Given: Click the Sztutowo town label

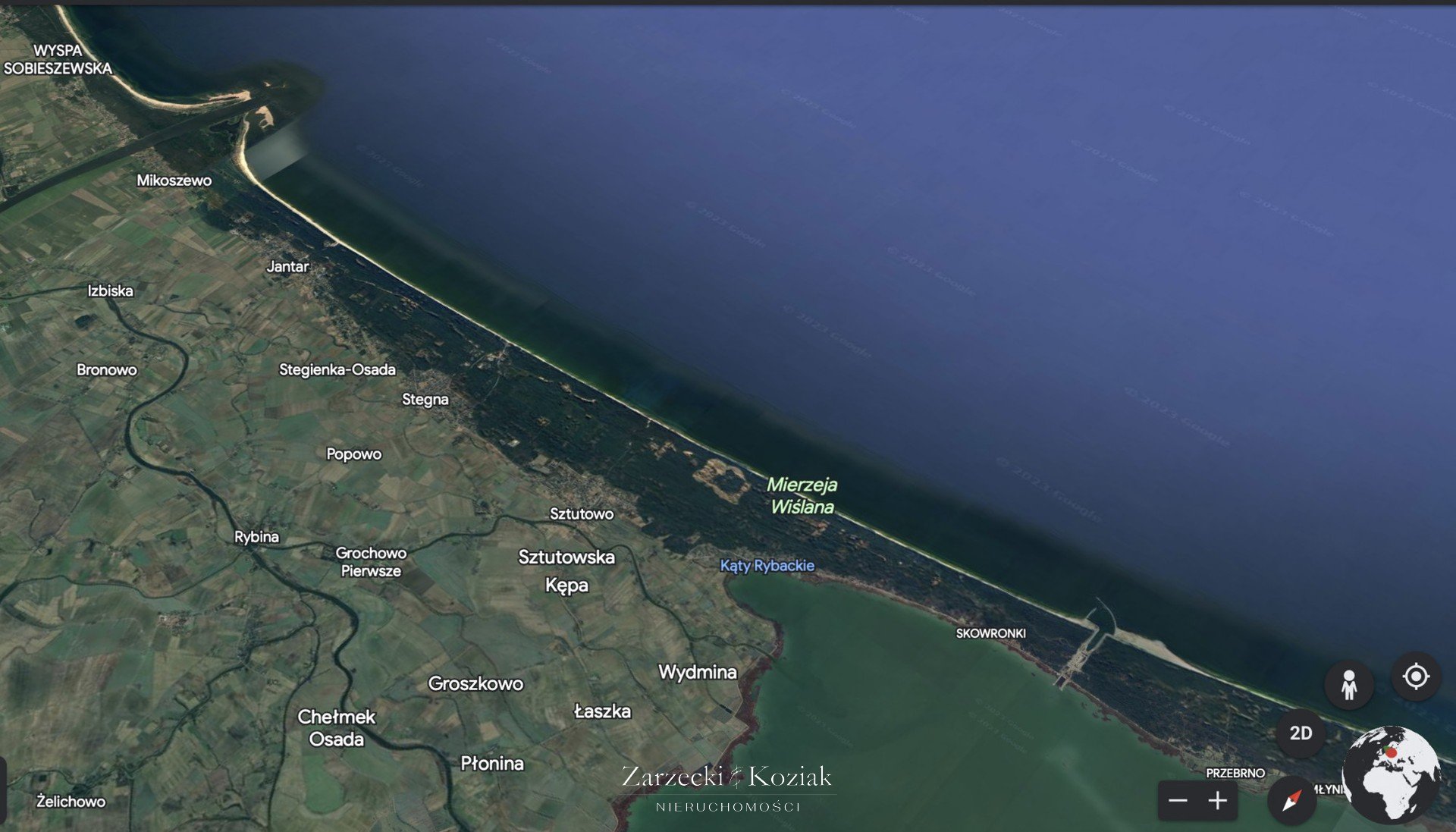Looking at the screenshot, I should (x=582, y=513).
